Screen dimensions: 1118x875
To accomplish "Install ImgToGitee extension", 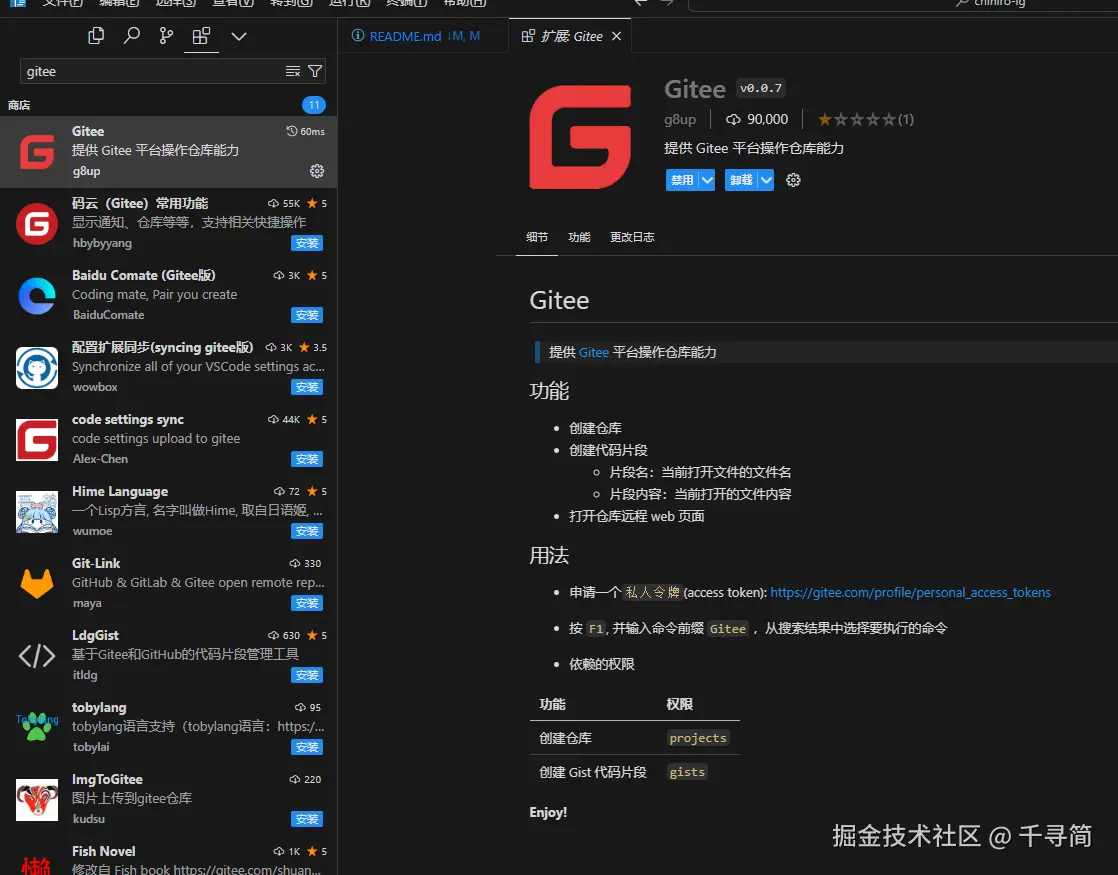I will click(x=307, y=819).
